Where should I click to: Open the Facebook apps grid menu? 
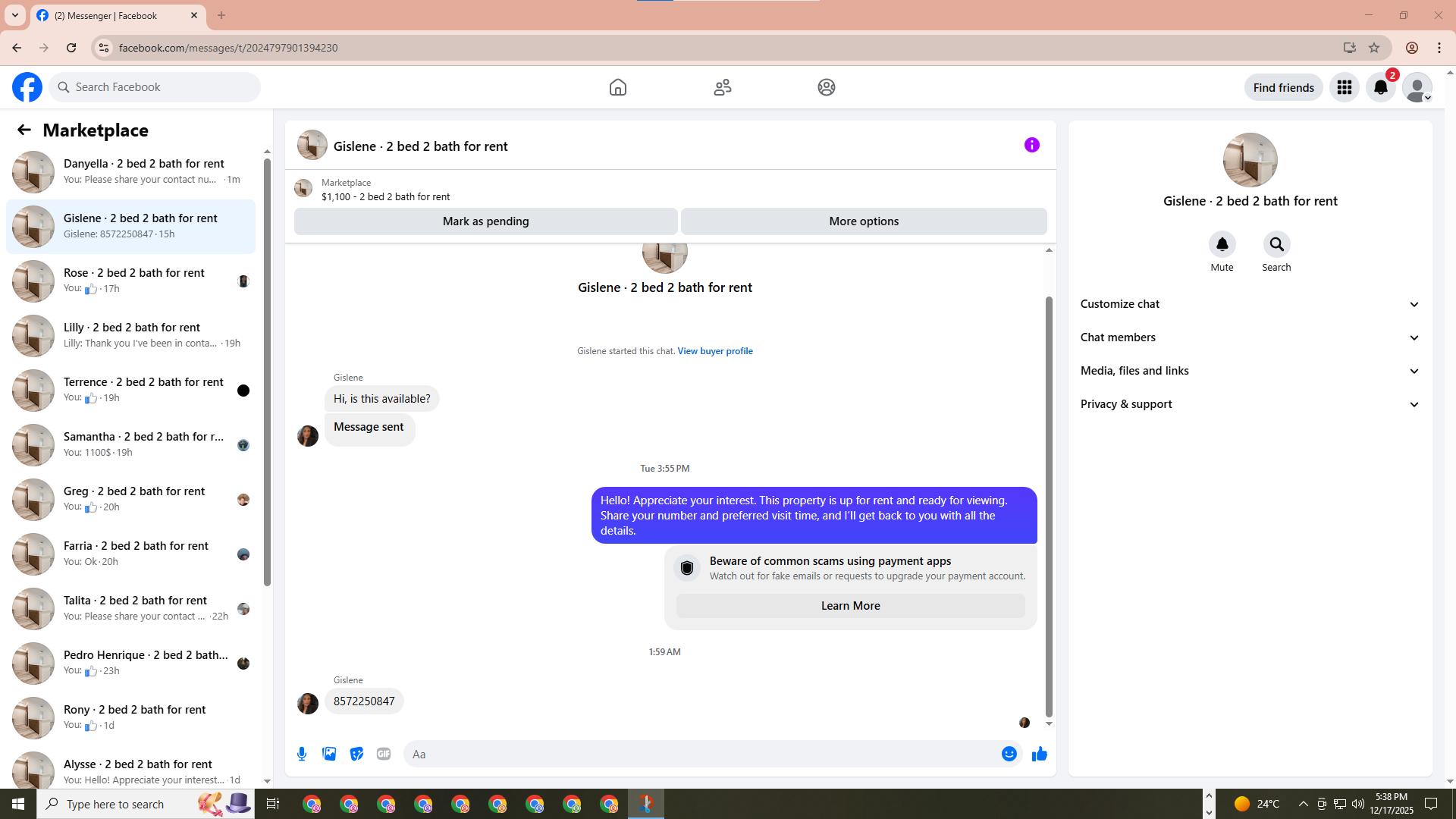[x=1344, y=87]
